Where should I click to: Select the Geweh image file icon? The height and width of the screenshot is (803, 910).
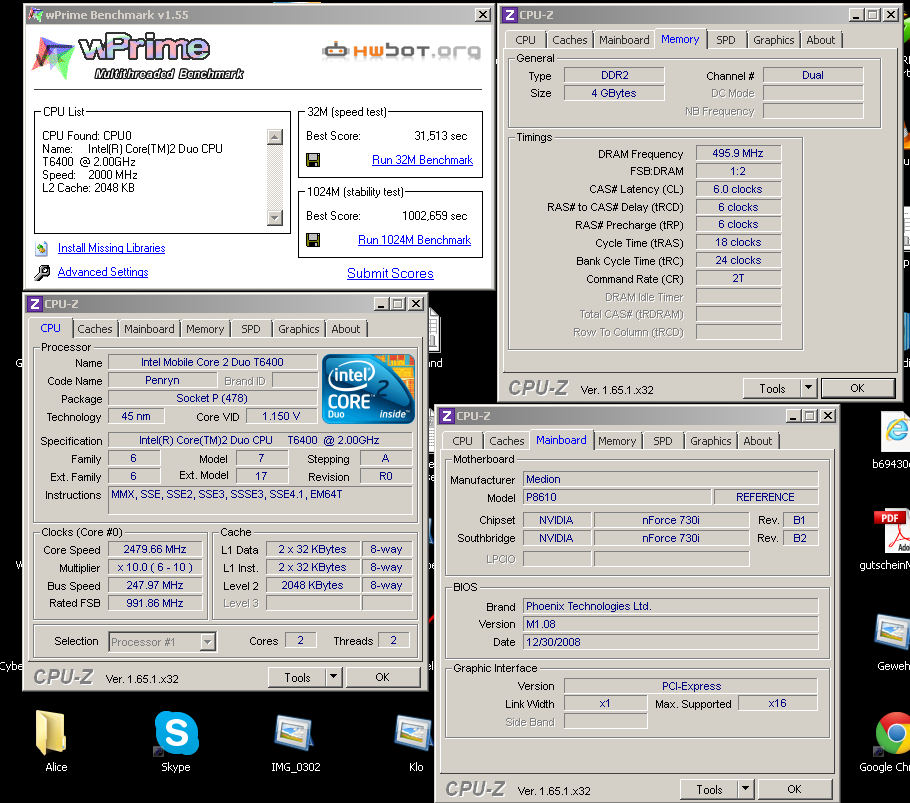[x=893, y=632]
